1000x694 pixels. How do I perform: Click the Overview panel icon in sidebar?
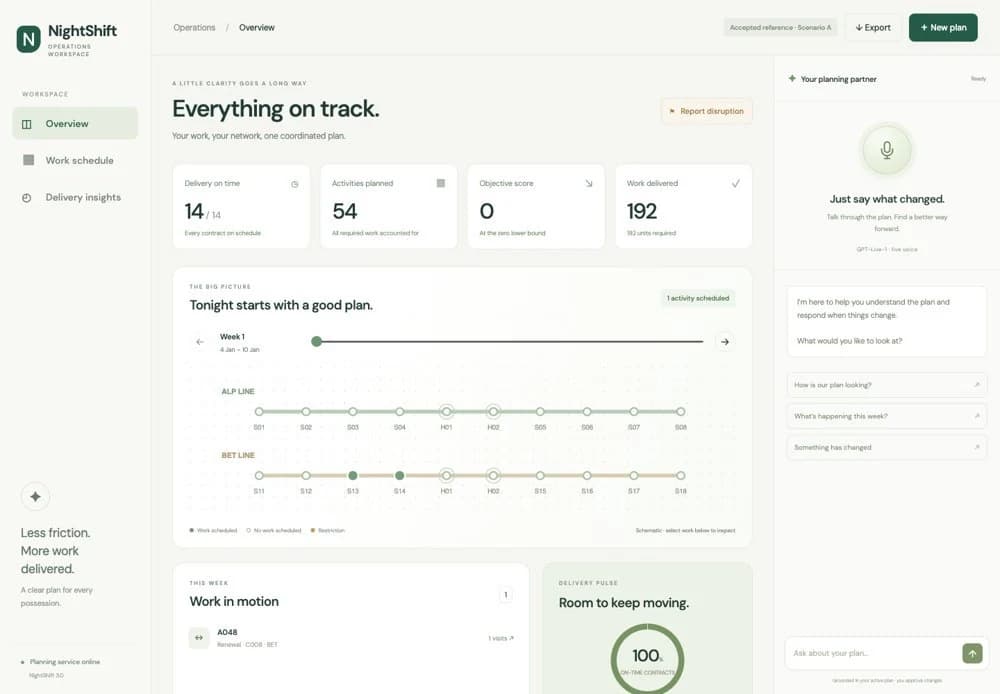click(x=27, y=124)
